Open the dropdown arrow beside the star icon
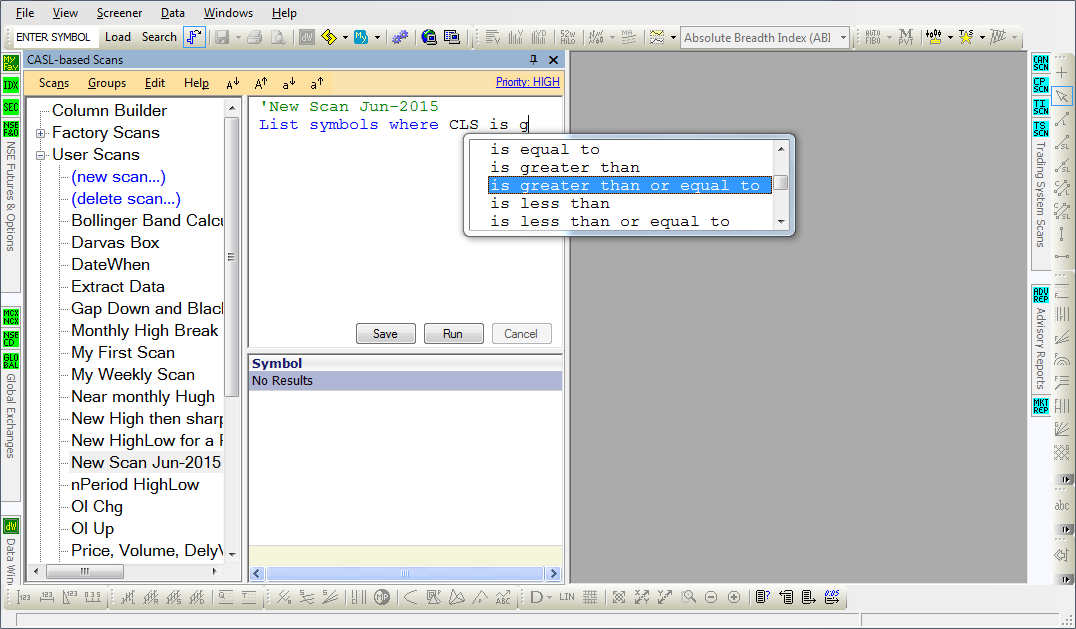1076x629 pixels. coord(983,37)
